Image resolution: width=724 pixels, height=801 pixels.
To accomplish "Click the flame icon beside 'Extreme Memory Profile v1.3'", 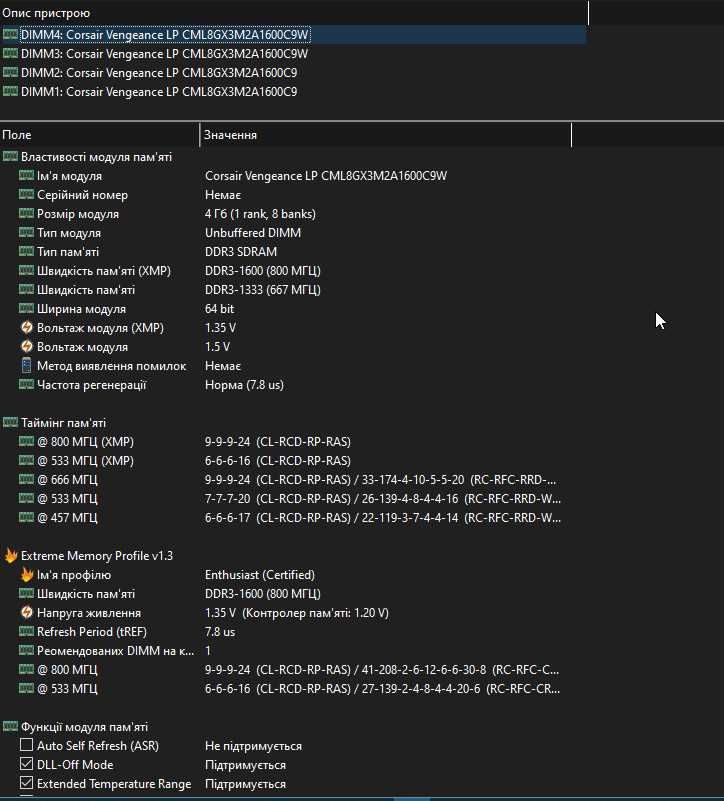I will point(10,555).
